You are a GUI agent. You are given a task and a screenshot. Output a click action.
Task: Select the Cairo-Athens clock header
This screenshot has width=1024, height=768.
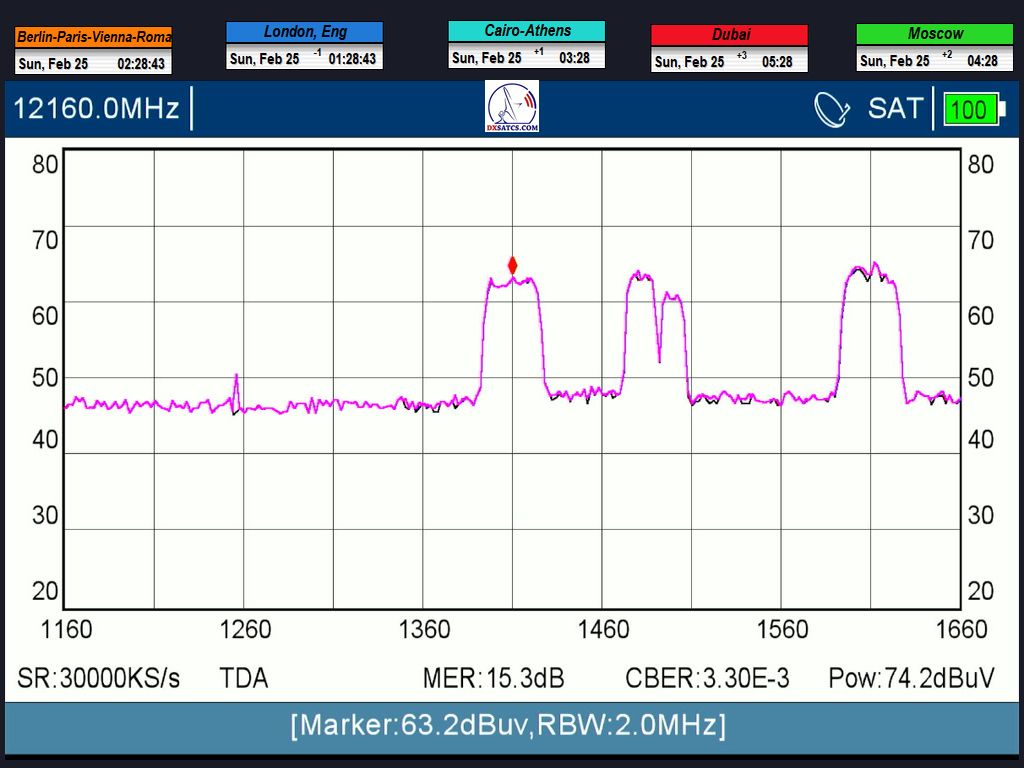[527, 31]
